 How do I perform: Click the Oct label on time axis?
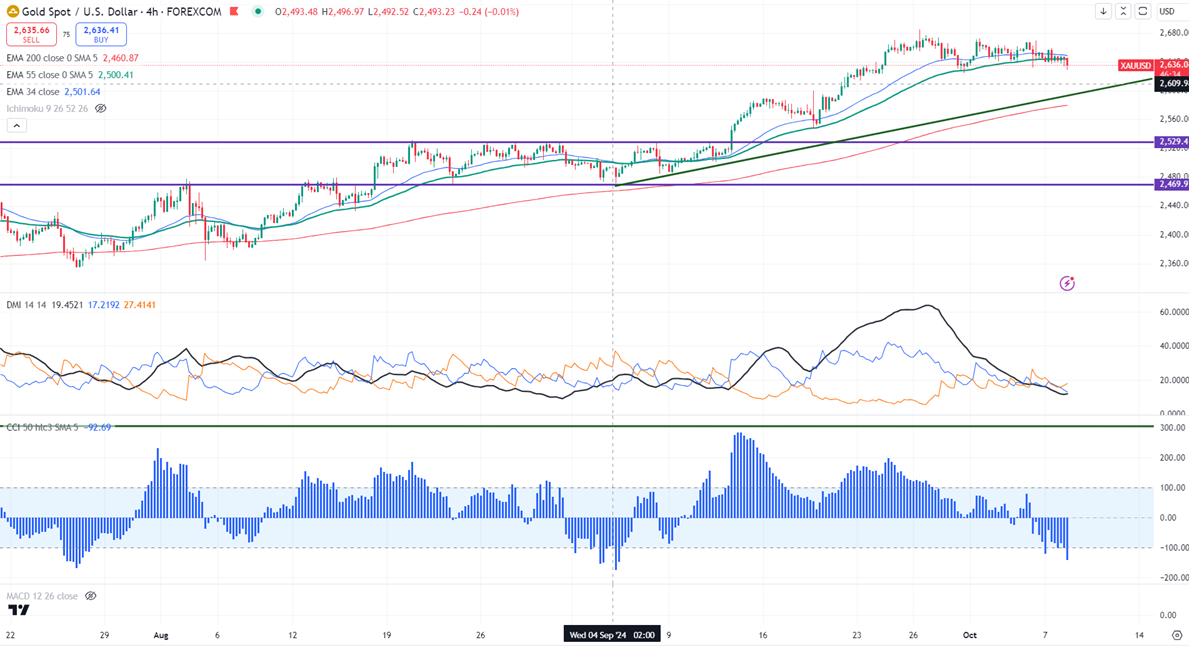pyautogui.click(x=970, y=635)
